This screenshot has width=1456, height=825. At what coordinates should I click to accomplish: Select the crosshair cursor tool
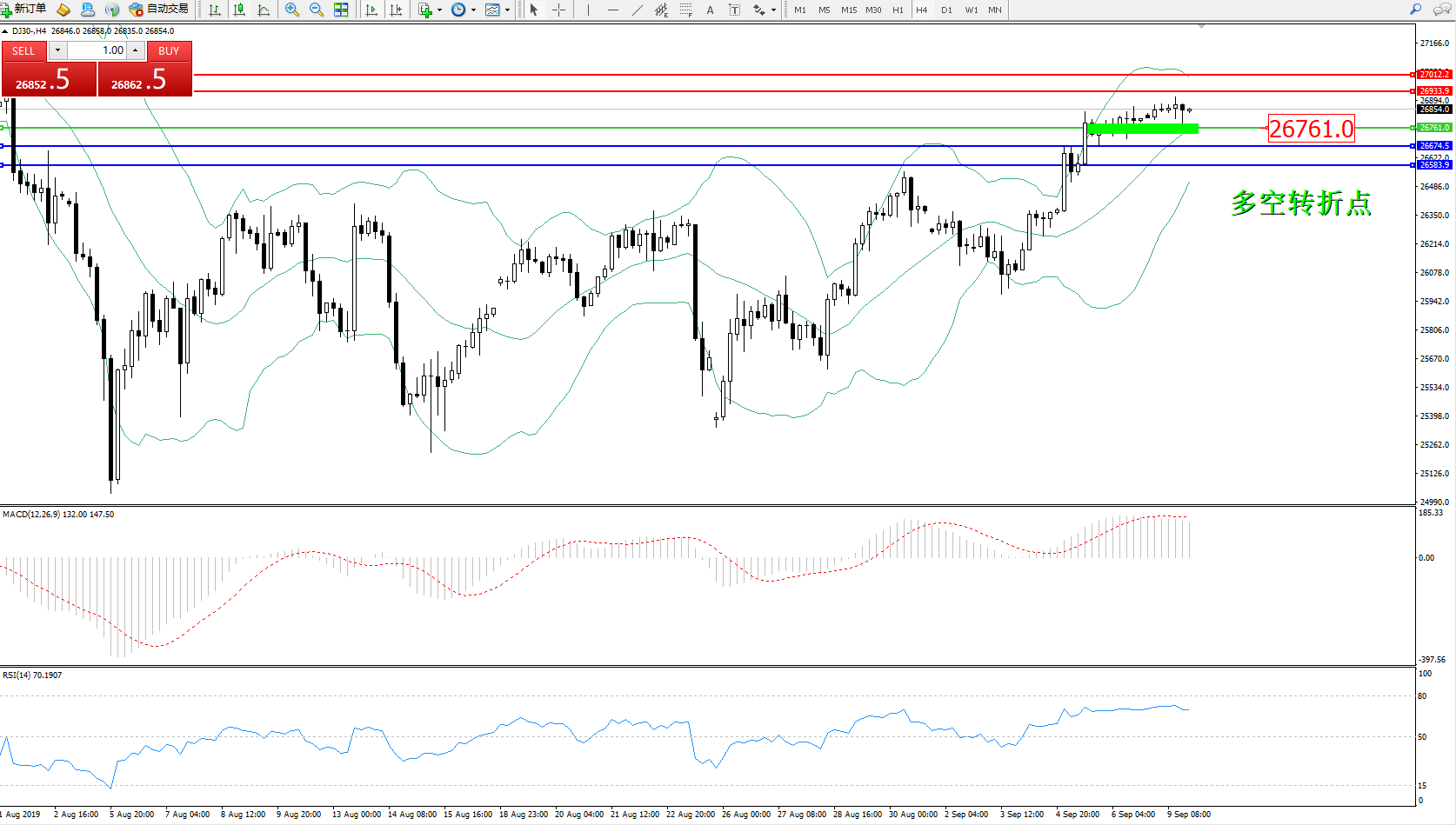(558, 10)
